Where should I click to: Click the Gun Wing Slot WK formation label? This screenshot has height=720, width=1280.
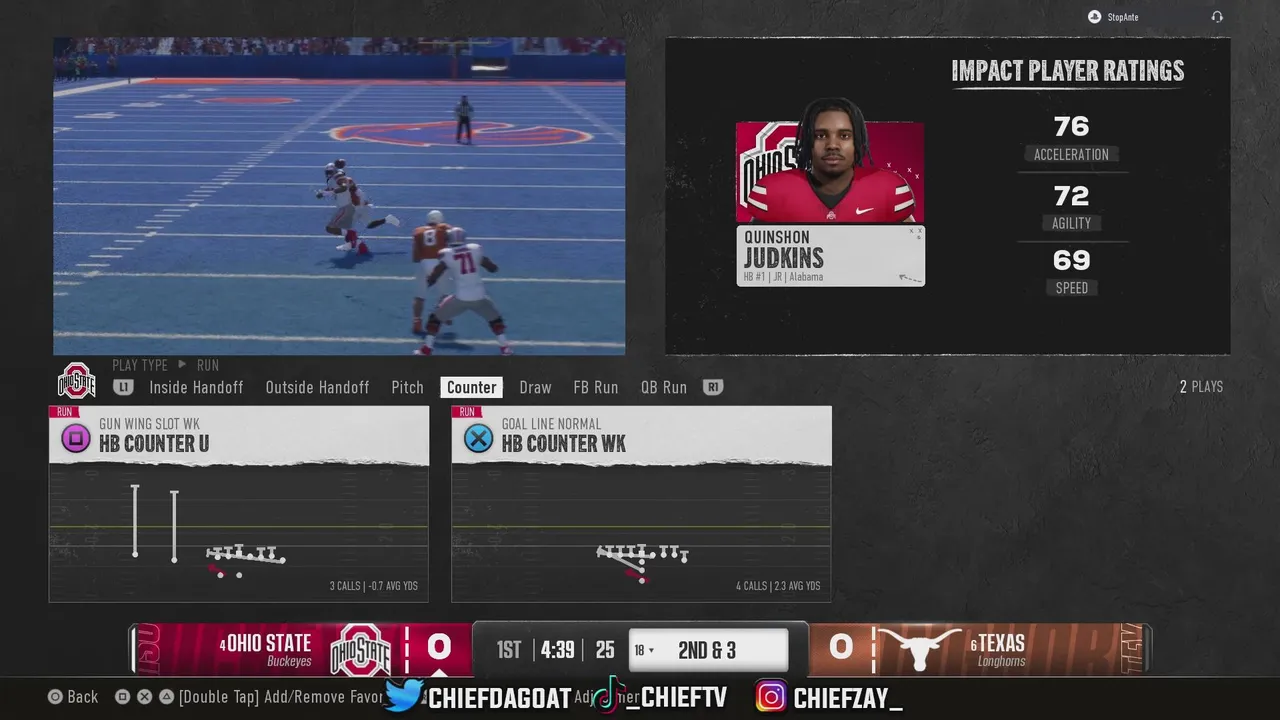tap(150, 424)
